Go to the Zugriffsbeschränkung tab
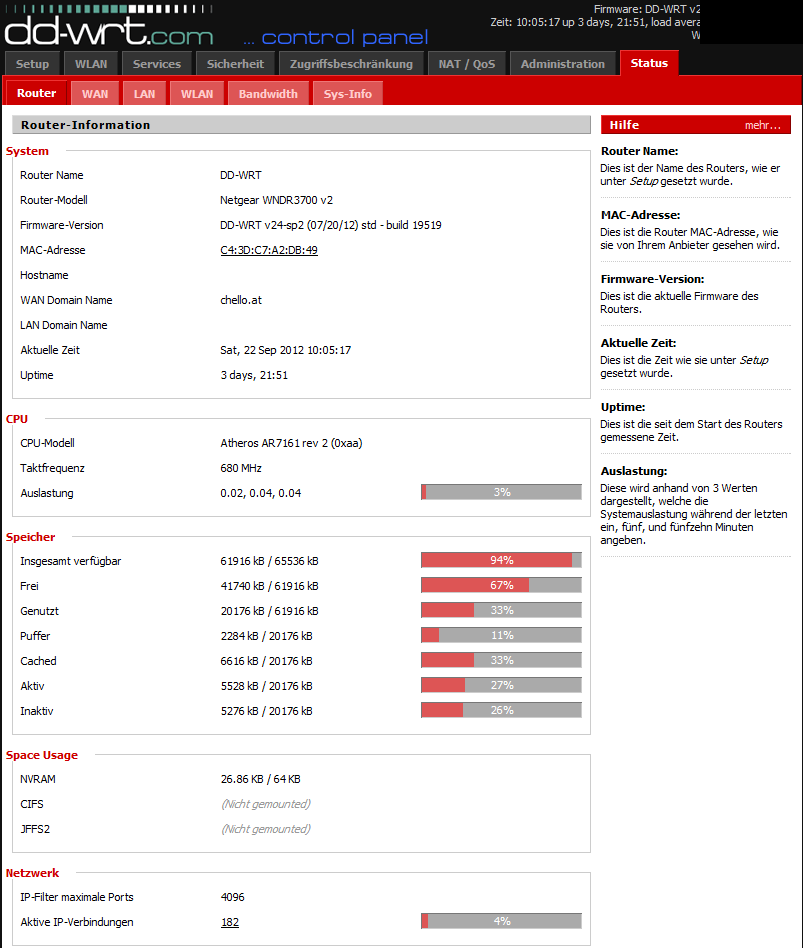803x948 pixels. [351, 63]
